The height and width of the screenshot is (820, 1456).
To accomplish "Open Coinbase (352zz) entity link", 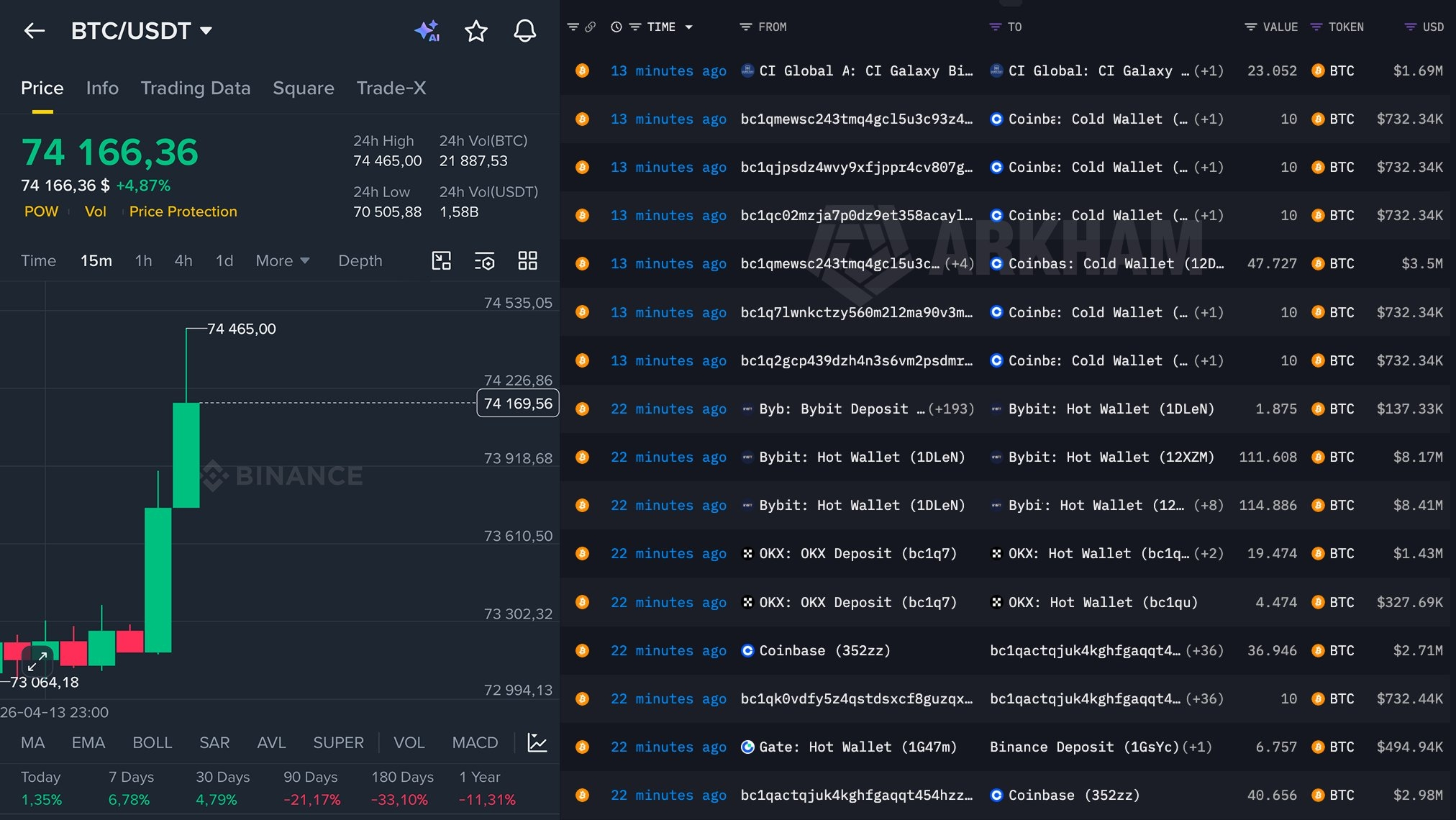I will pos(824,650).
